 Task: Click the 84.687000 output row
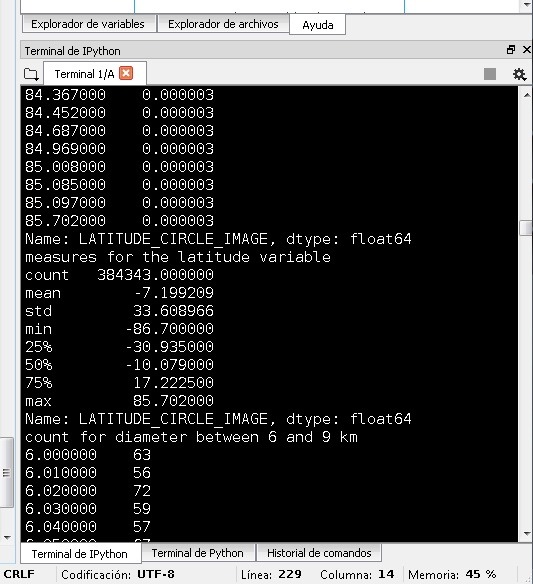click(x=119, y=130)
